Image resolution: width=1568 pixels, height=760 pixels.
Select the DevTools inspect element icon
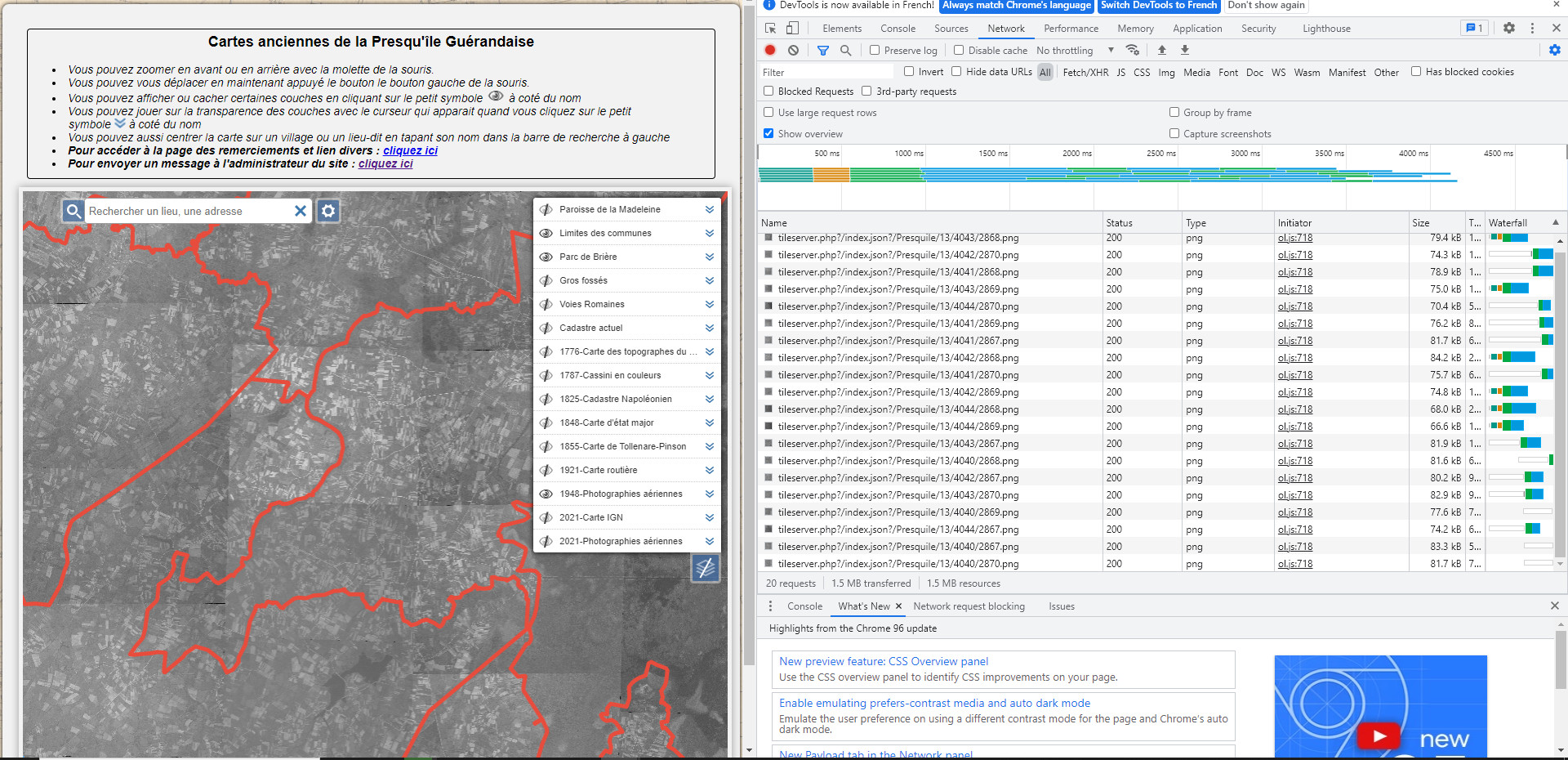770,28
